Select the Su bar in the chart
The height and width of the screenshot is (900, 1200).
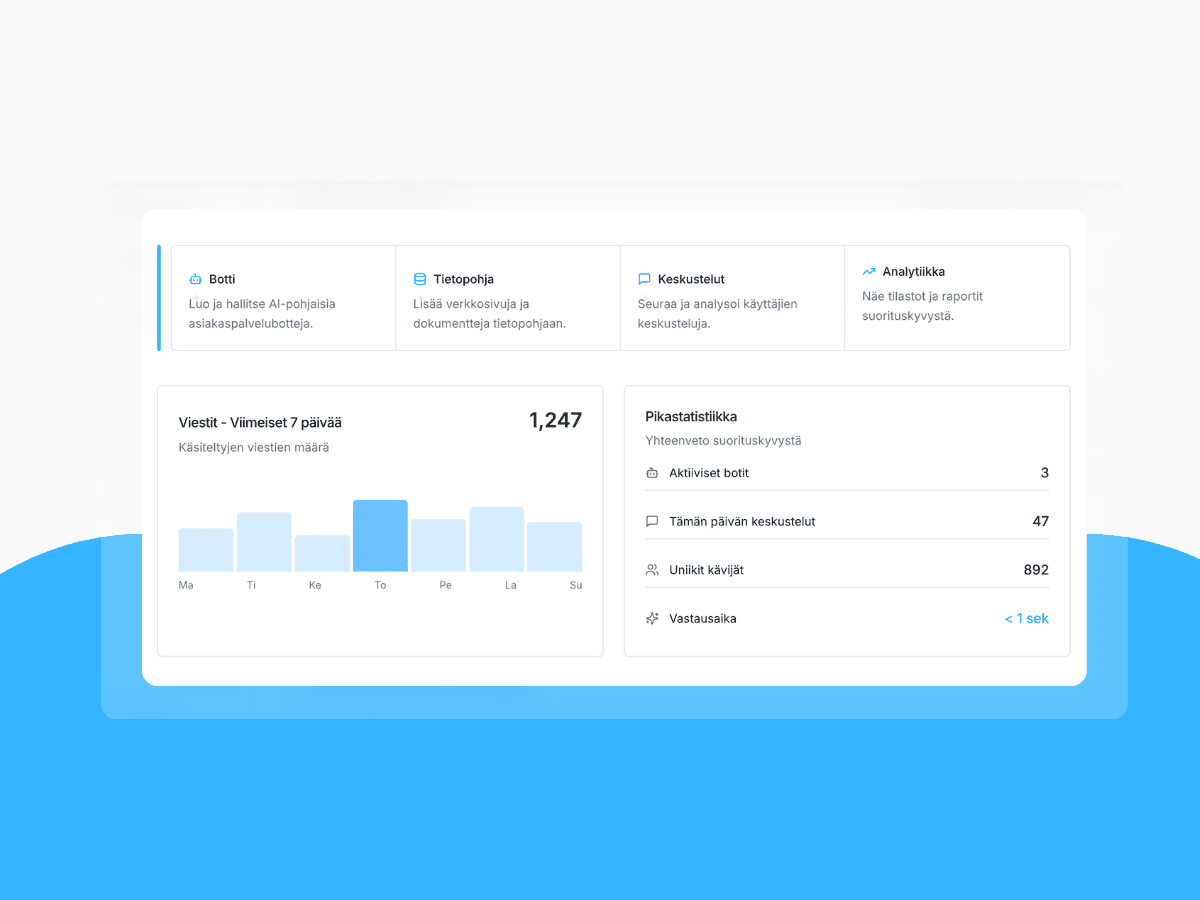point(555,547)
